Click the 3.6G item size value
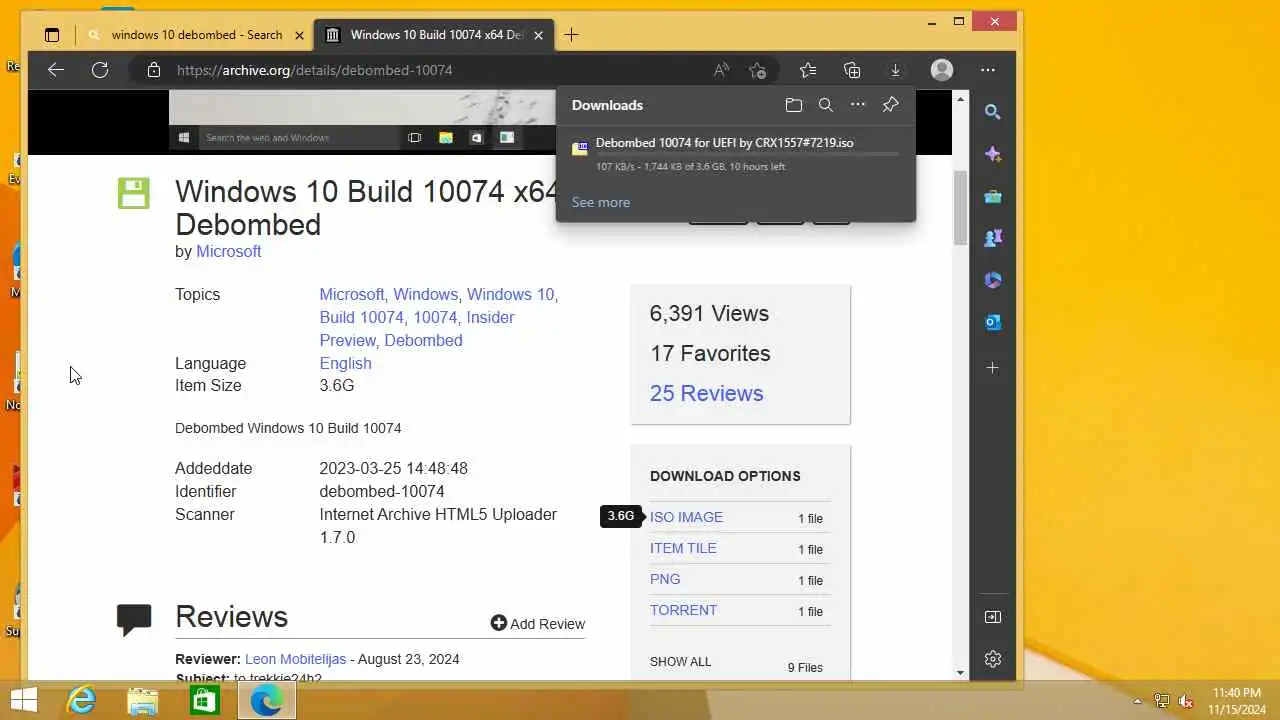 coord(337,385)
